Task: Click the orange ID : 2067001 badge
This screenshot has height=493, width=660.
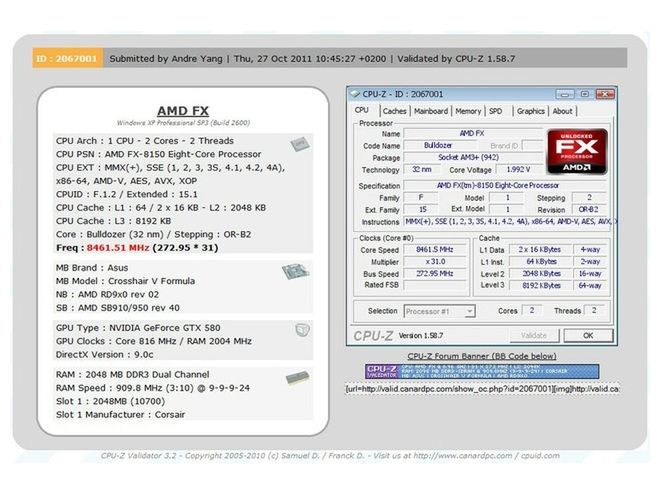Action: tap(68, 59)
